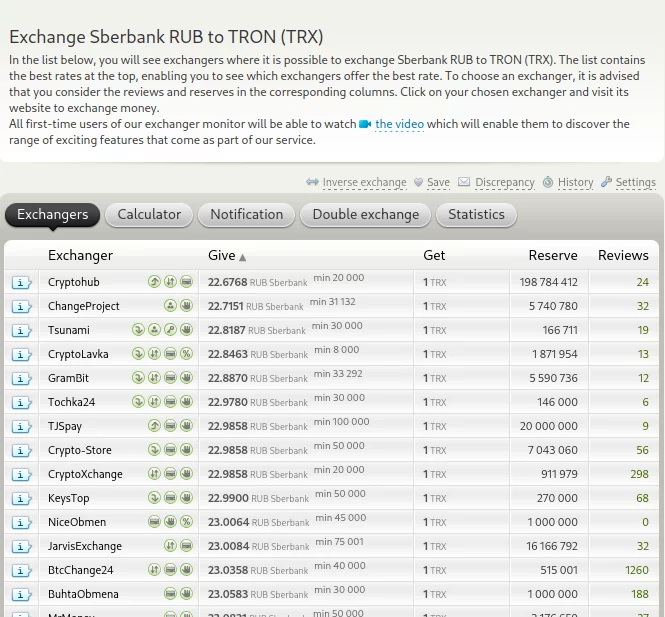Viewport: 665px width, 617px height.
Task: Click the Save link with heart
Action: point(437,183)
